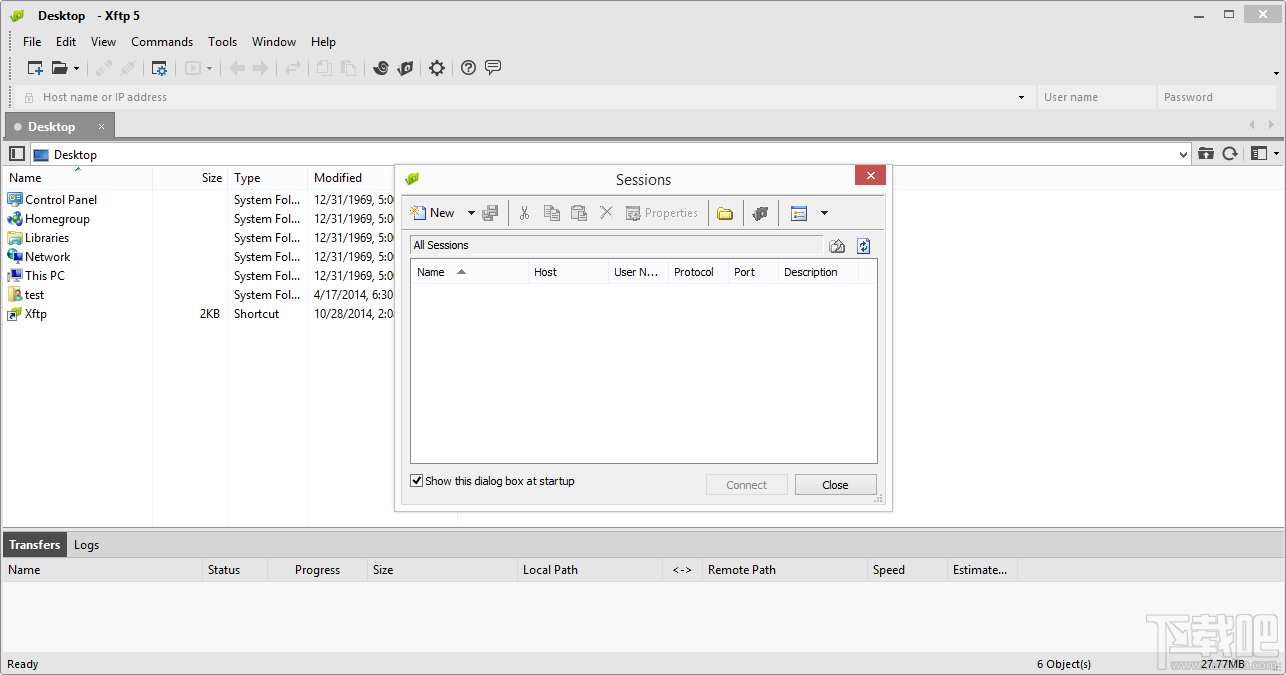Uncheck Show this dialog box at startup
This screenshot has height=675, width=1286.
[416, 480]
